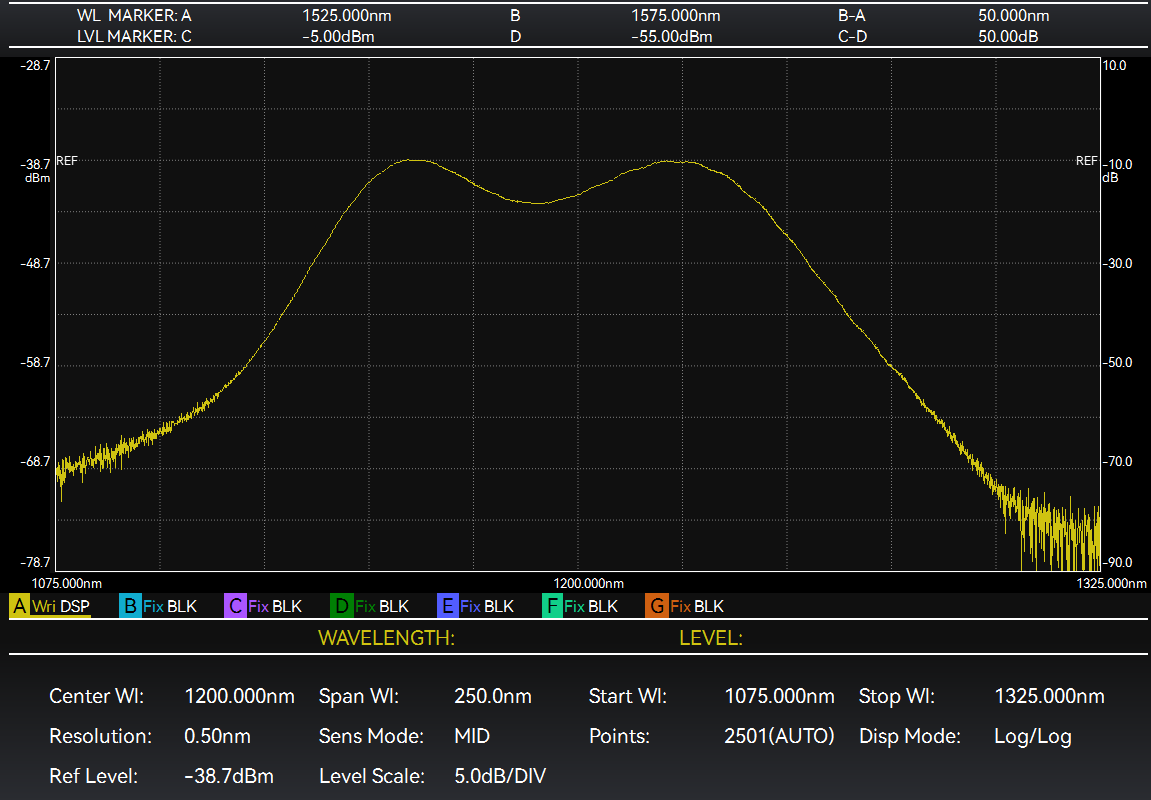Click the 'Ref Level:' parameter label
1151x800 pixels.
coord(93,776)
